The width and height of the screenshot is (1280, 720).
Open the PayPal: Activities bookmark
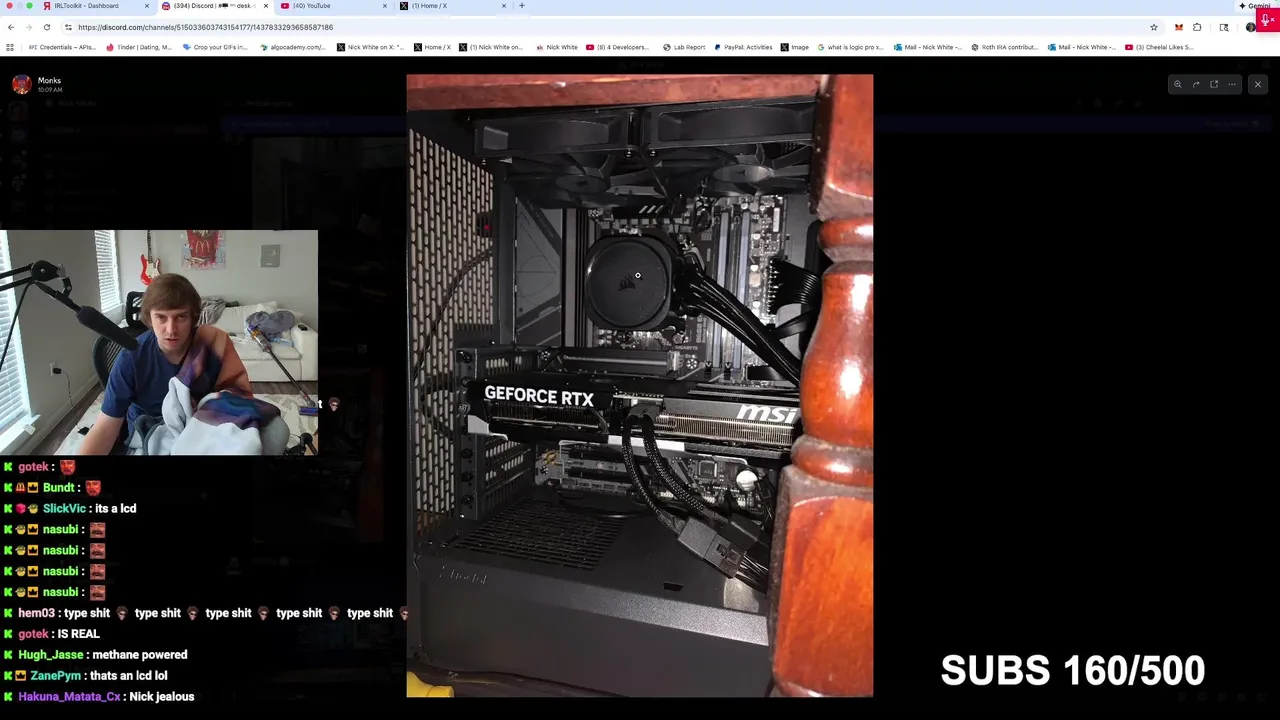coord(743,47)
